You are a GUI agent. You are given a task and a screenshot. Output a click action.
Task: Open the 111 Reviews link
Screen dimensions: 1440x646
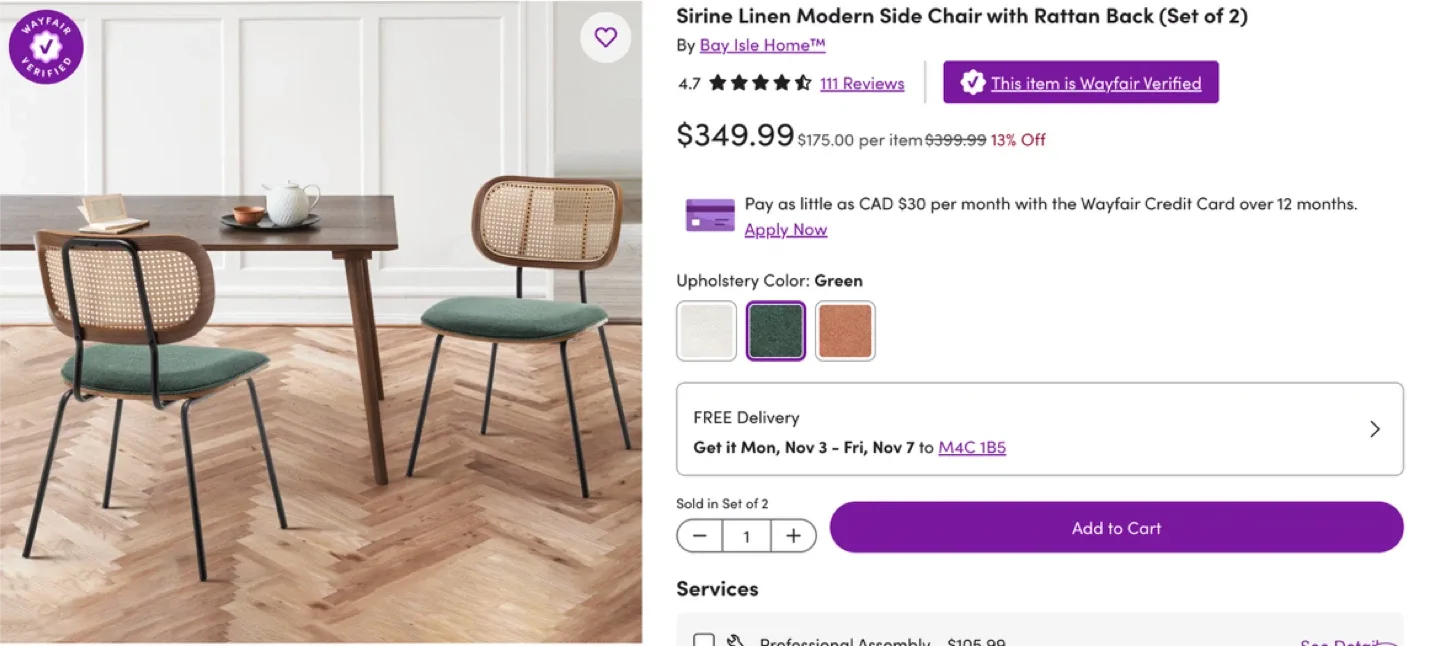(862, 83)
